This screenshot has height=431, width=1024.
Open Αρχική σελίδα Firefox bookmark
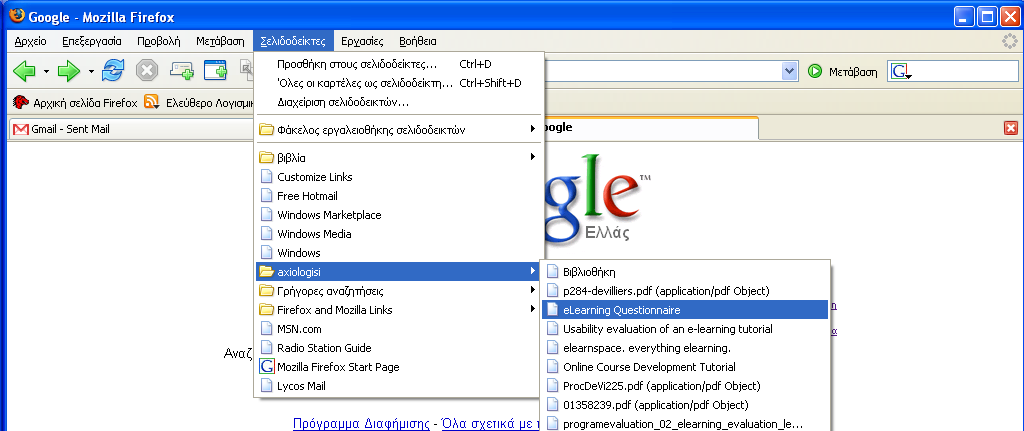[x=76, y=103]
